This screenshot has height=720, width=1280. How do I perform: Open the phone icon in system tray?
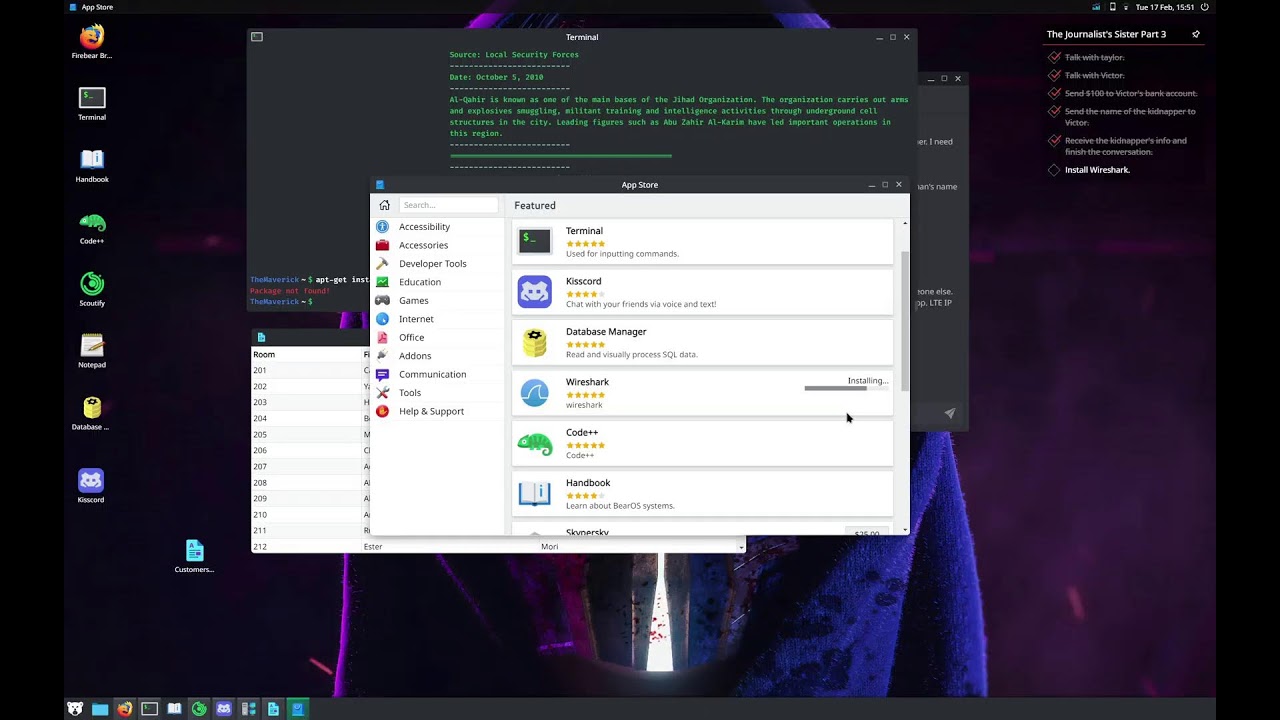pyautogui.click(x=1112, y=7)
